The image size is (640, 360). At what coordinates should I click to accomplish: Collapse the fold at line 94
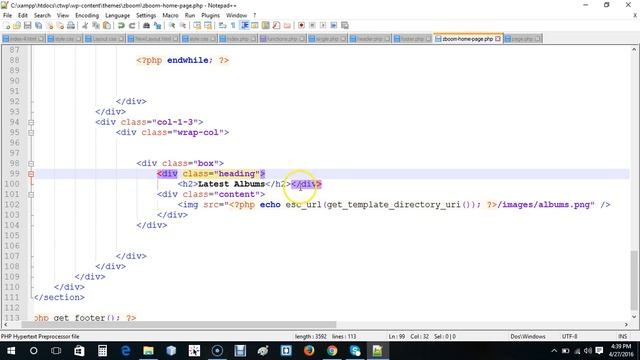tap(31, 122)
